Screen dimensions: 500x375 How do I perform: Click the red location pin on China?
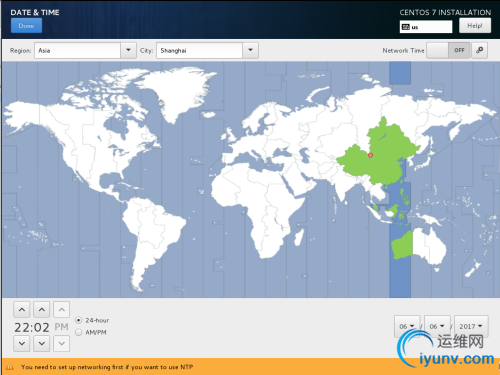370,155
